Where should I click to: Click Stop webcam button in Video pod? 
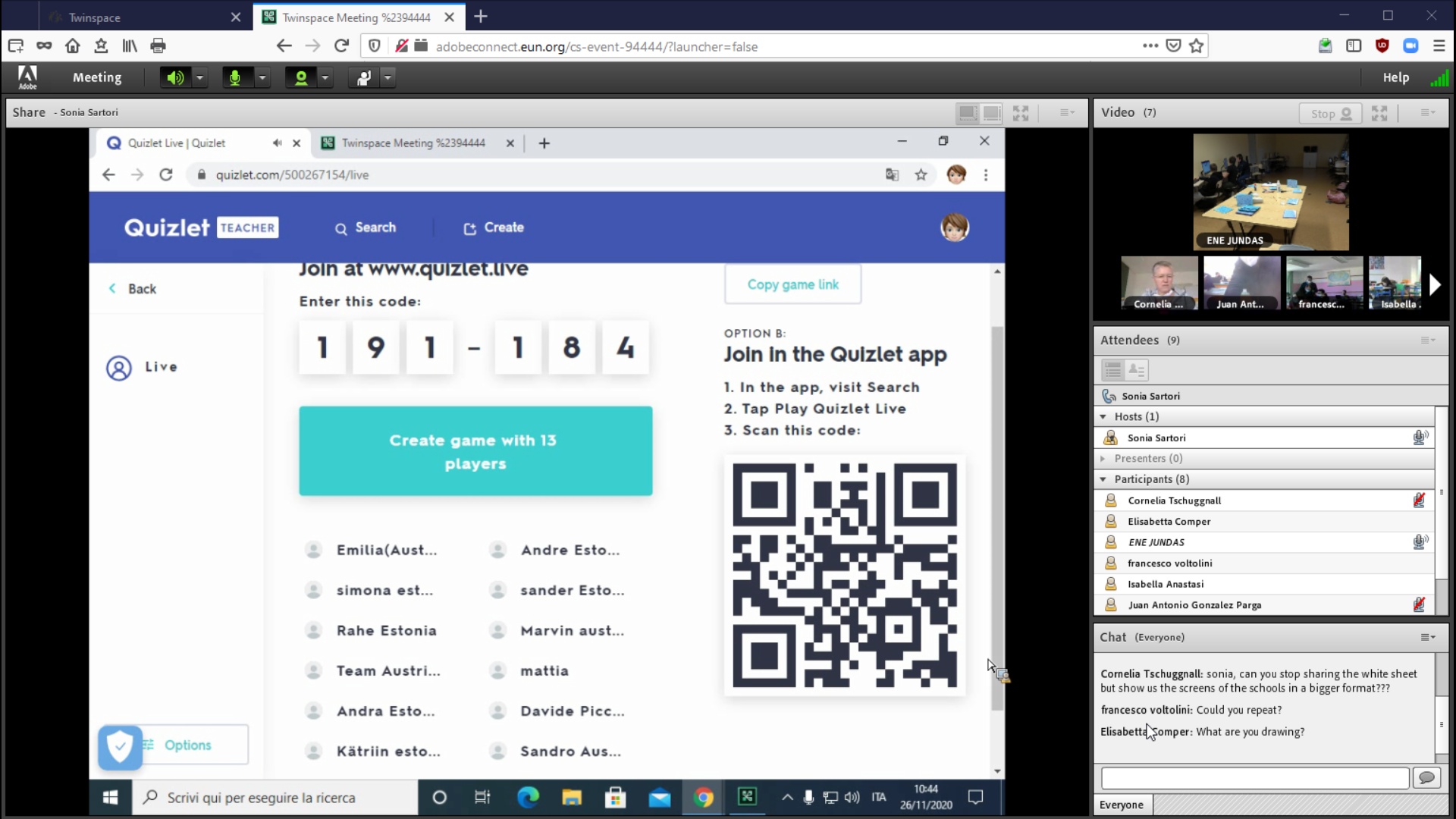click(x=1331, y=113)
